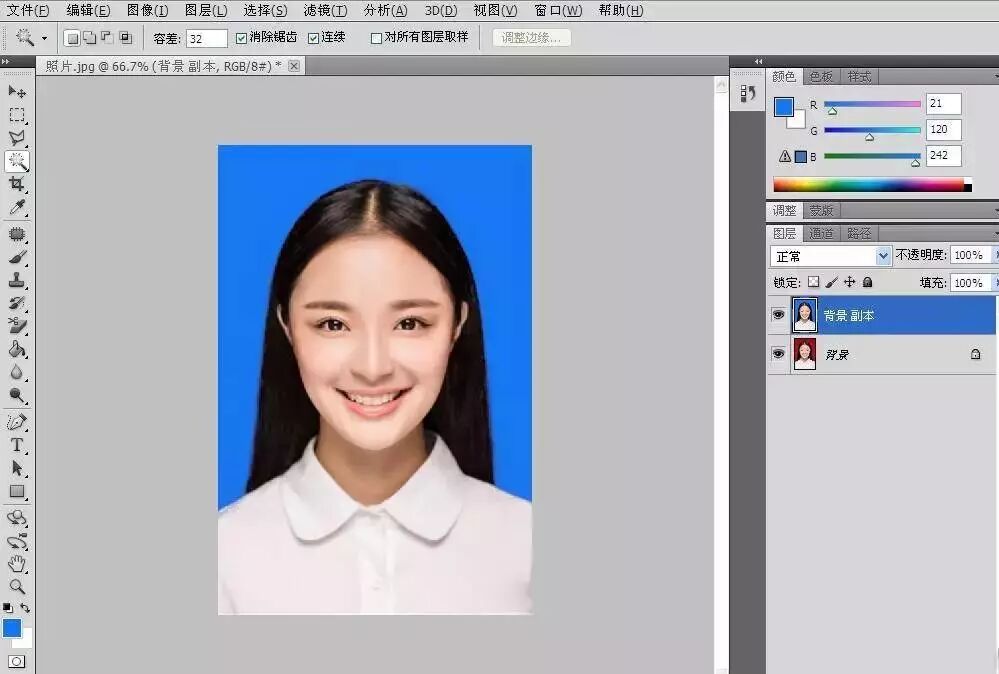
Task: Open the 不透明度 slider arrow
Action: point(995,255)
